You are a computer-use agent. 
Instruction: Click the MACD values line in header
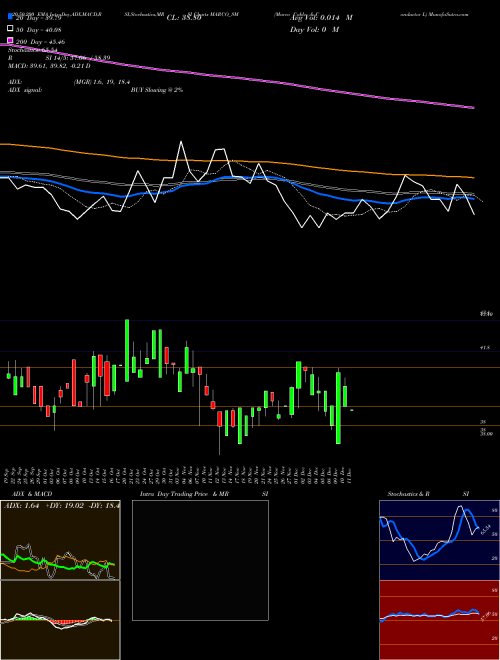pos(49,66)
